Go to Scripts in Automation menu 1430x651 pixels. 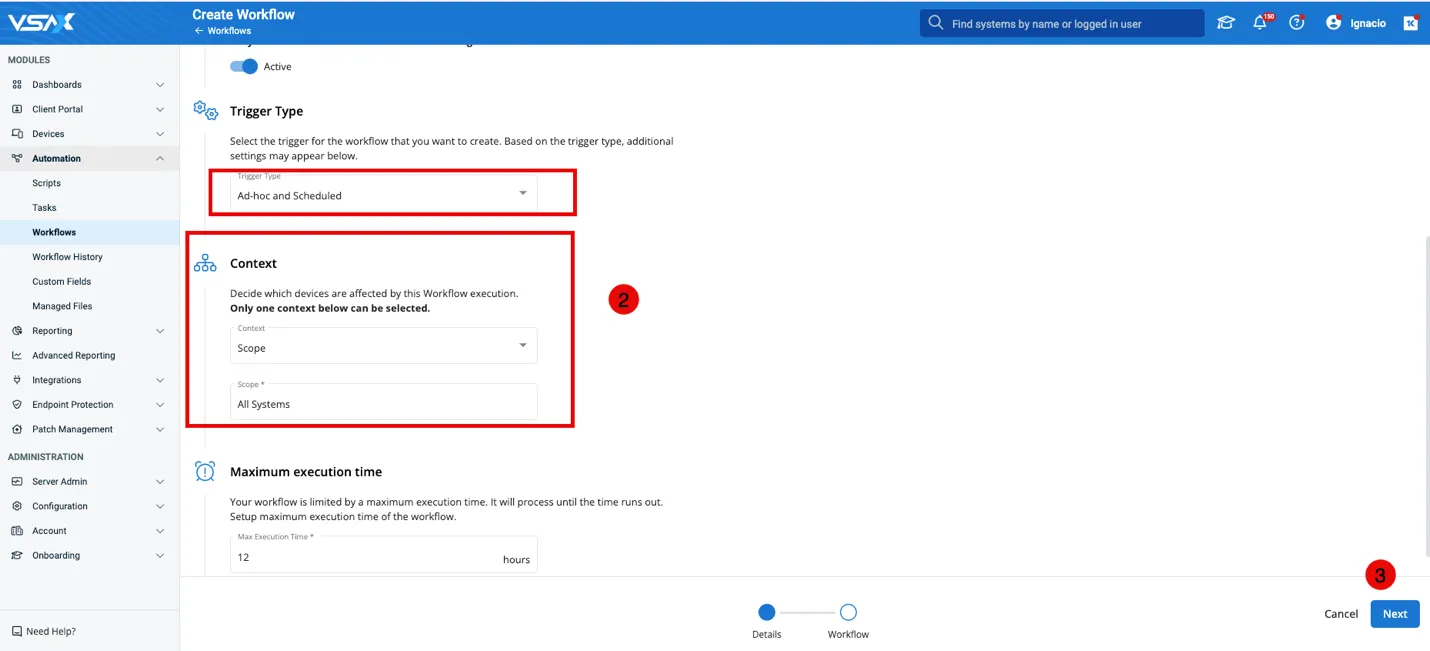[46, 183]
